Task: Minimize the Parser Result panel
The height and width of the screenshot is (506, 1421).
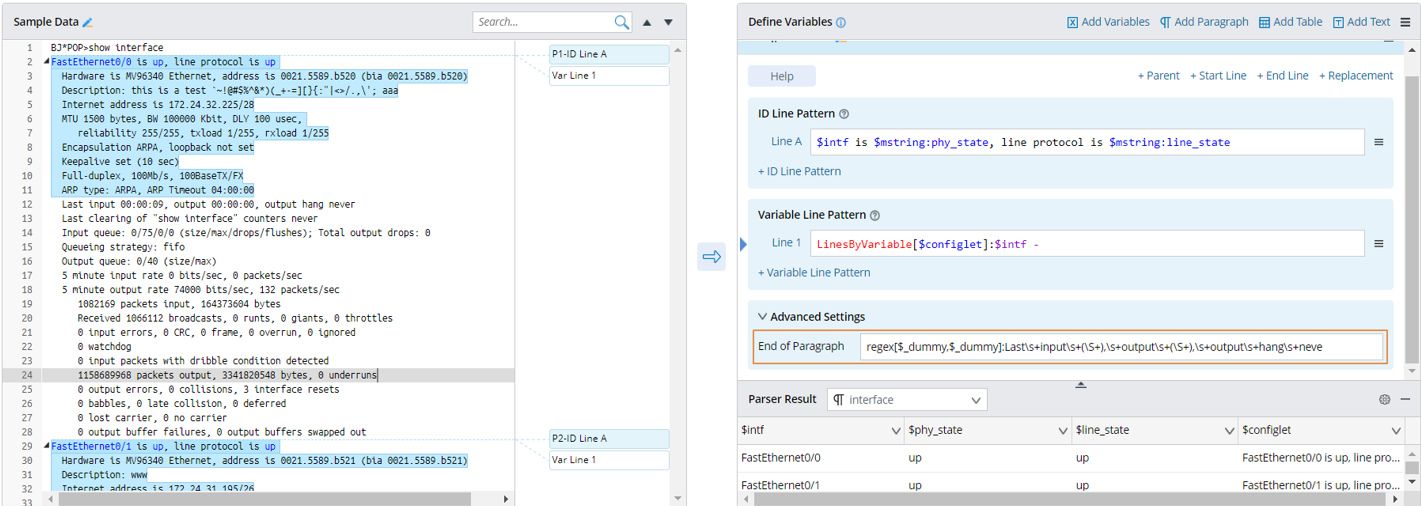Action: tap(1405, 399)
